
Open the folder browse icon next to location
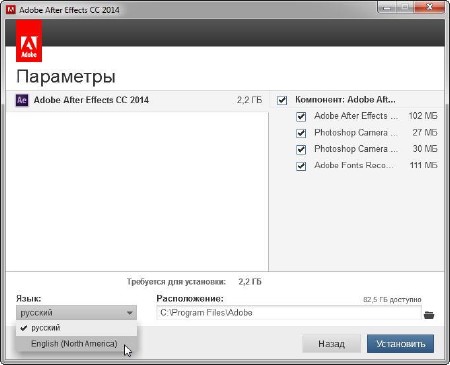click(429, 314)
